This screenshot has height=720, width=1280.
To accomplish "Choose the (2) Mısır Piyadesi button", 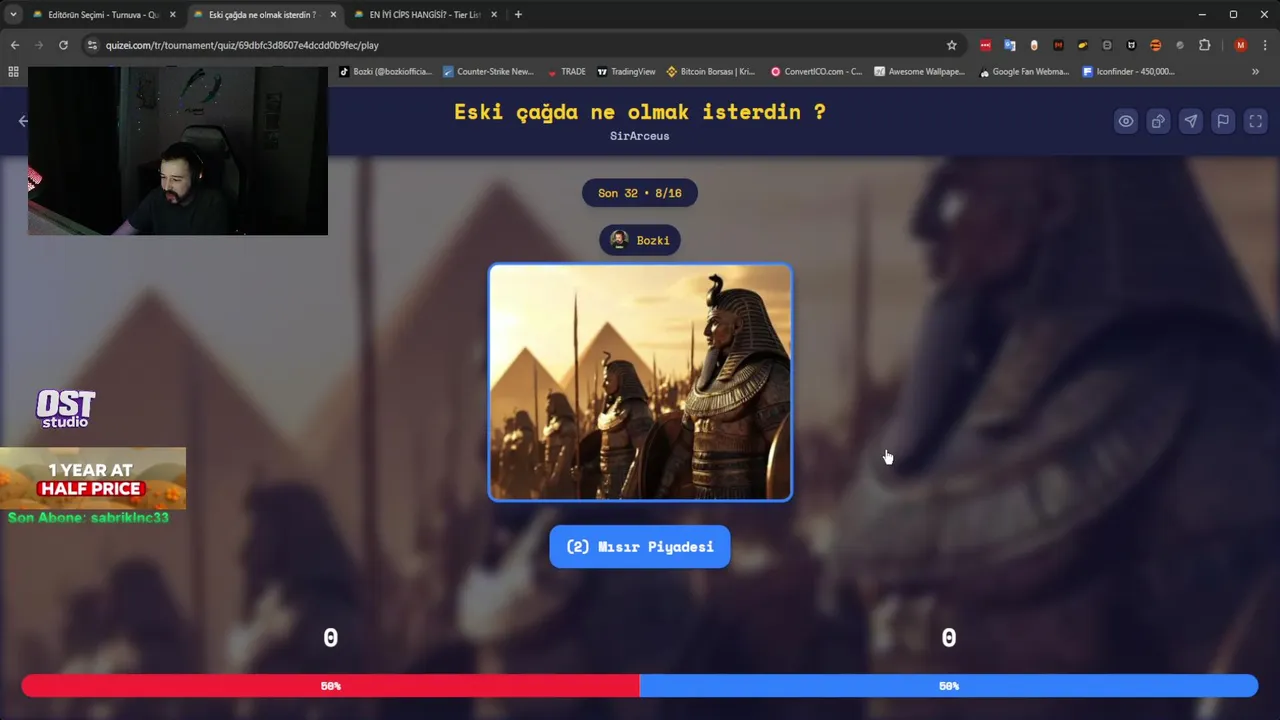I will tap(640, 547).
